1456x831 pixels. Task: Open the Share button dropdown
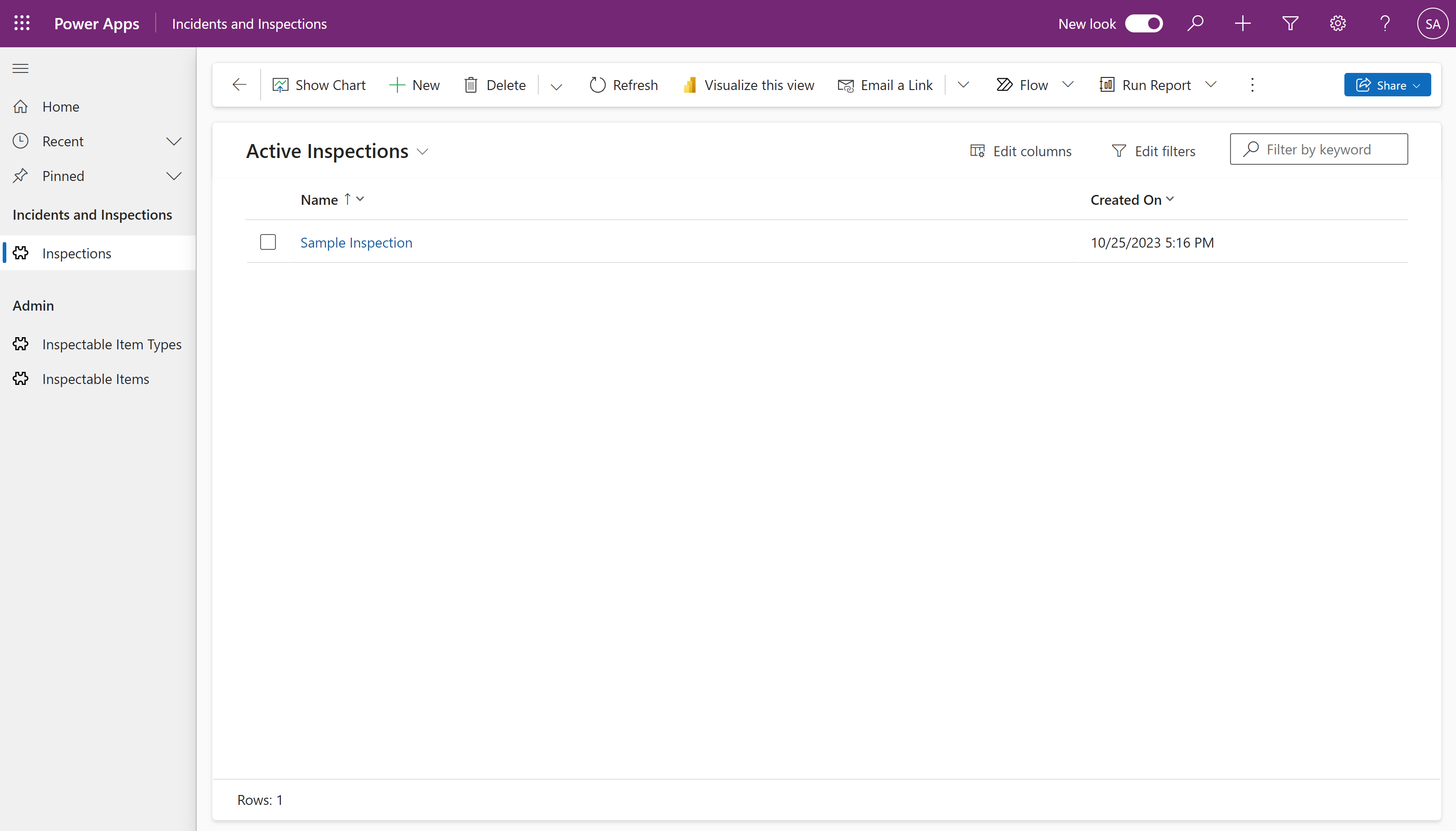coord(1387,85)
